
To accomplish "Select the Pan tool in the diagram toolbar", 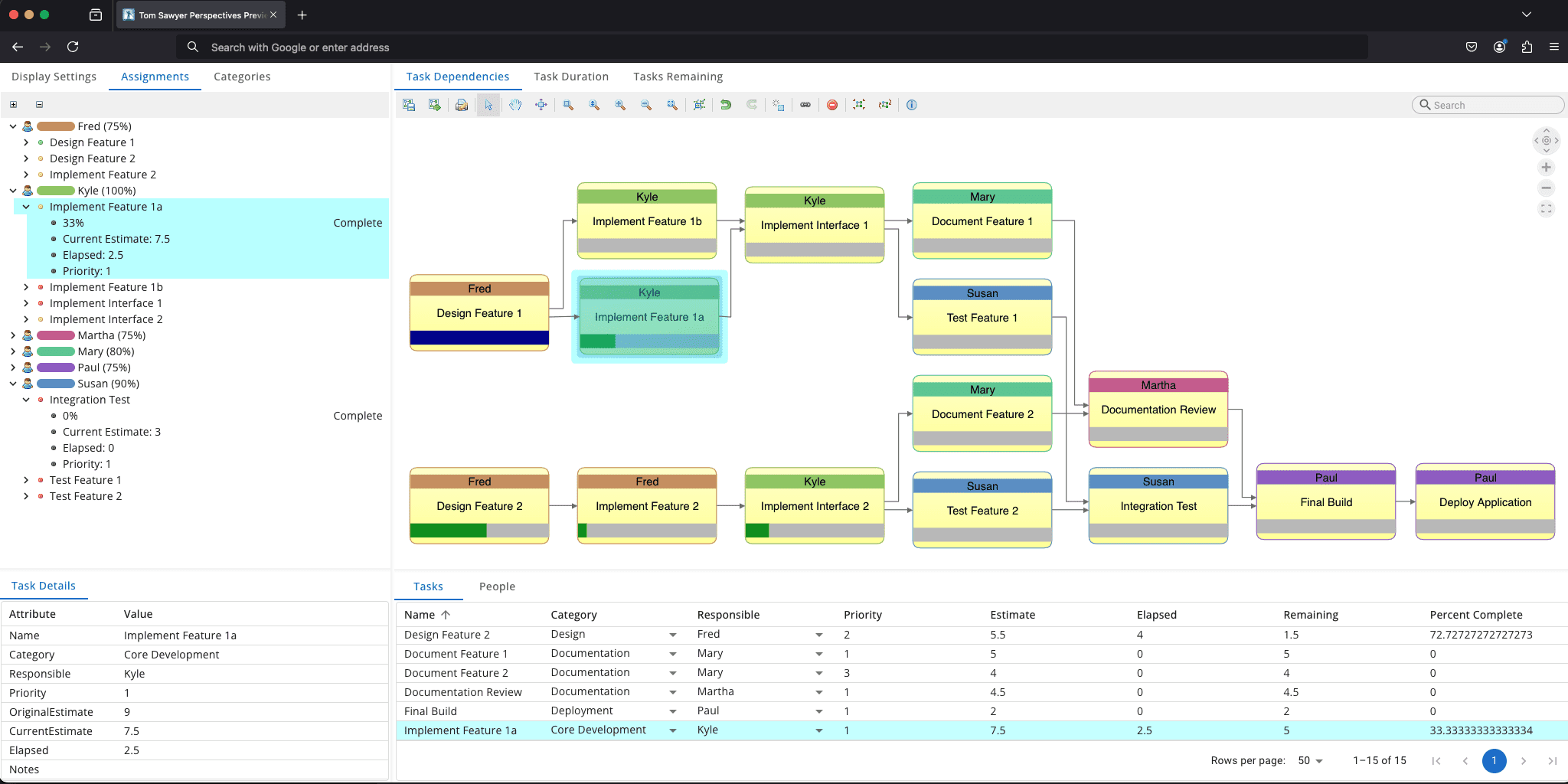I will coord(515,105).
